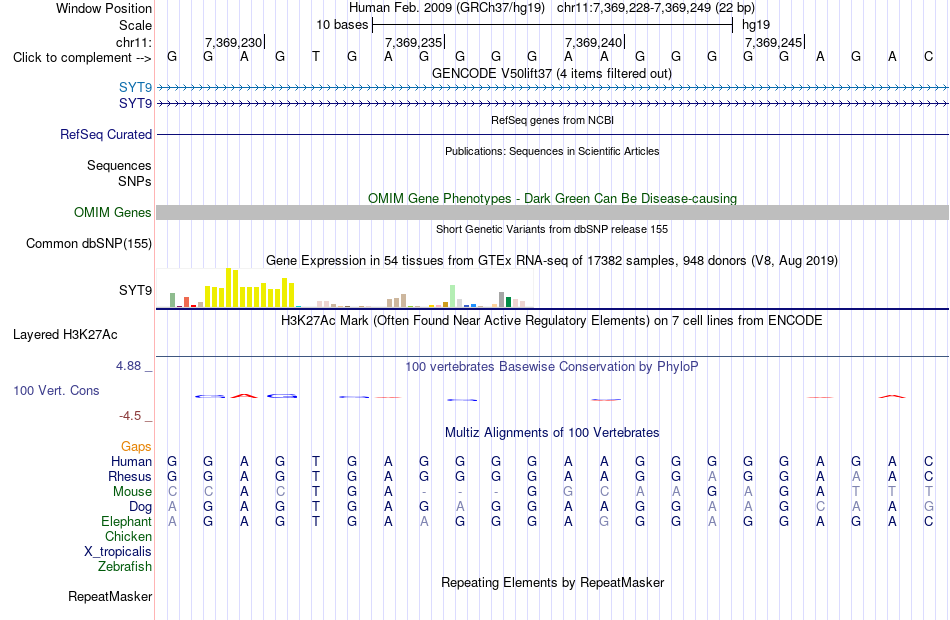The image size is (950, 620).
Task: Click the orange 'Gaps' alignment label
Action: coord(136,447)
